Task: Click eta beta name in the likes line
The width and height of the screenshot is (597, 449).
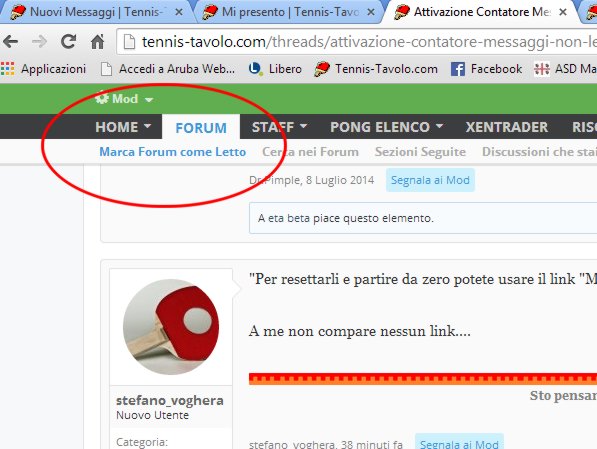Action: click(289, 218)
